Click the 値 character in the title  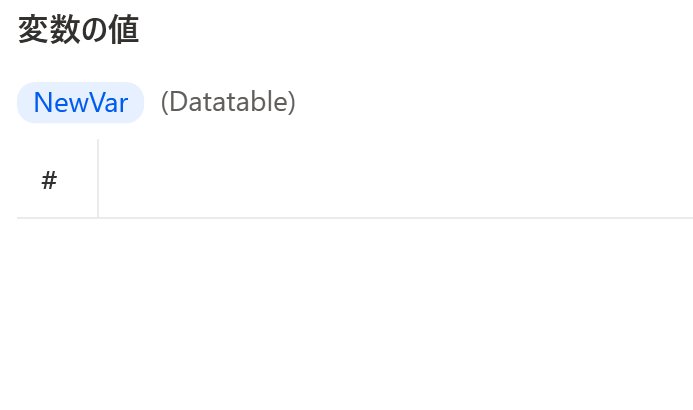(x=124, y=30)
